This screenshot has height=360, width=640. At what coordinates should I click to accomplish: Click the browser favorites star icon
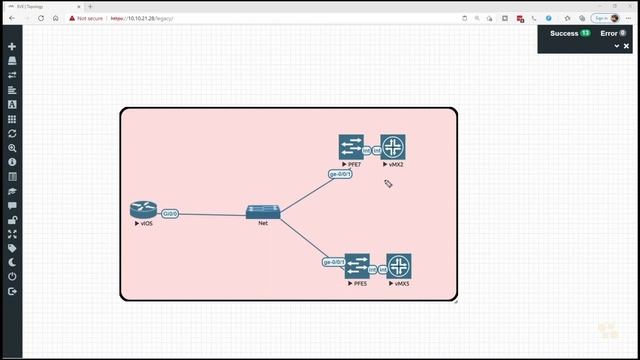(x=567, y=18)
